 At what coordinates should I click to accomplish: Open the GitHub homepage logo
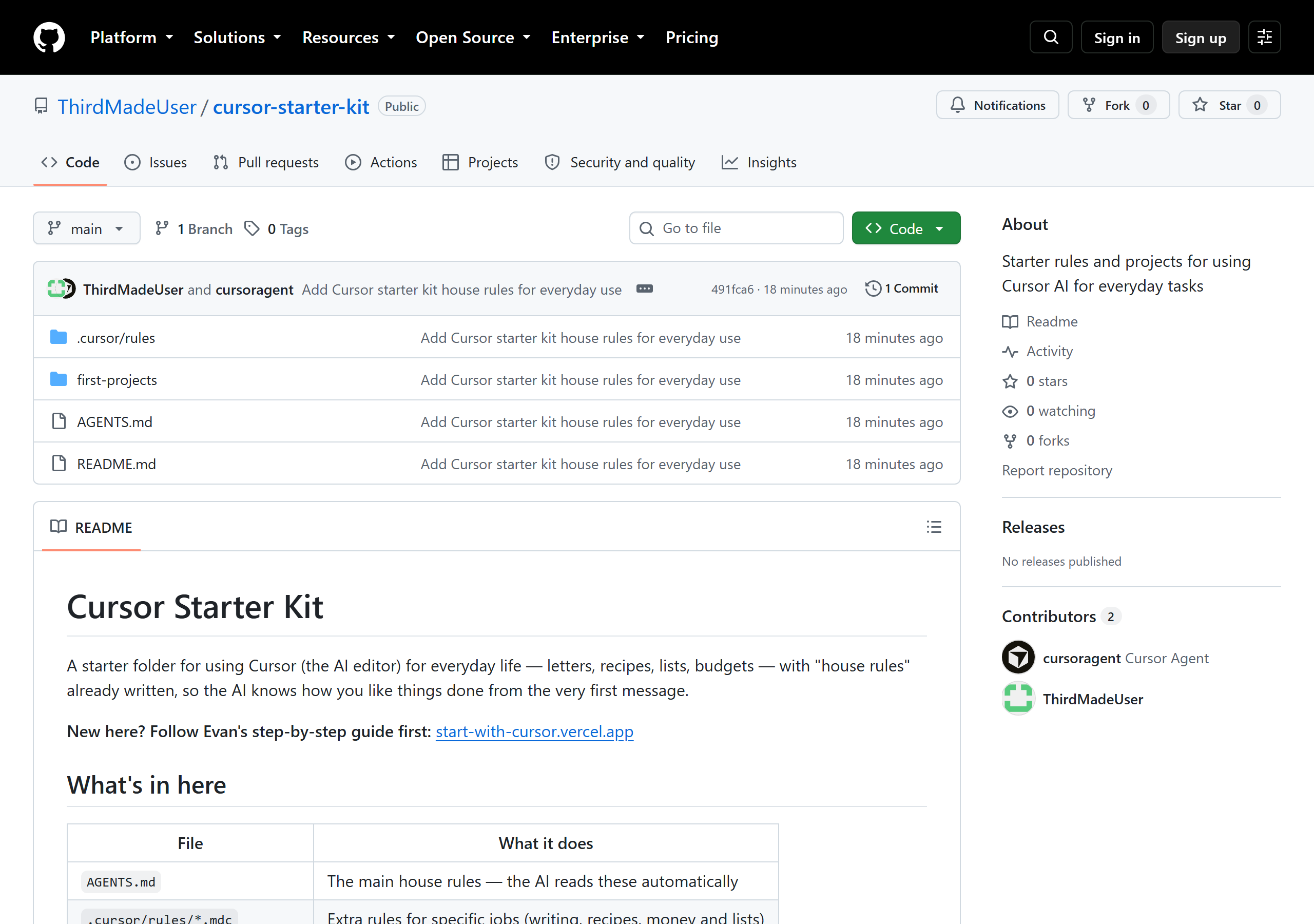point(49,37)
